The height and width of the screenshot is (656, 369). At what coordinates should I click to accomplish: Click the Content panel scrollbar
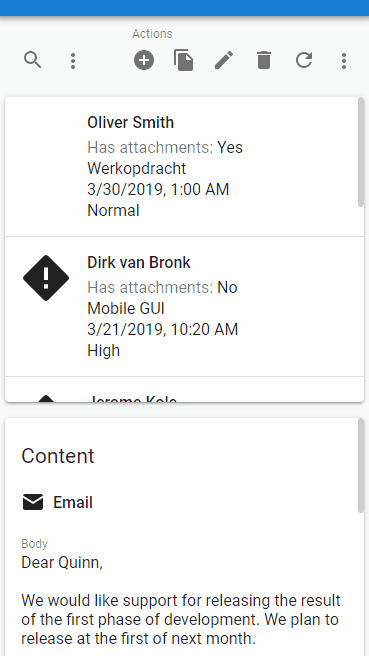coord(361,465)
